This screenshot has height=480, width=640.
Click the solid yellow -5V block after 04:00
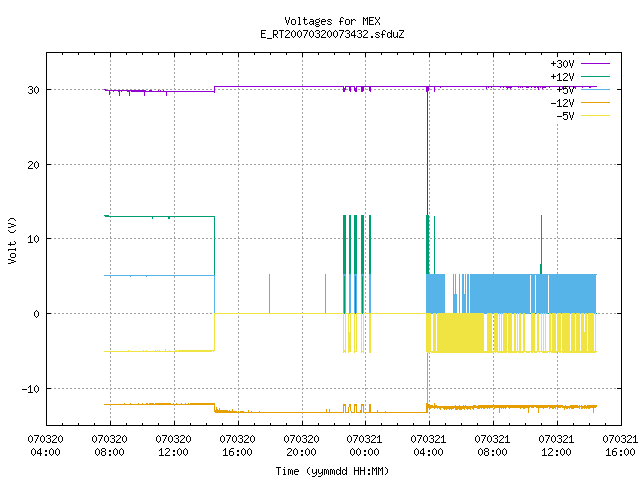coord(460,333)
